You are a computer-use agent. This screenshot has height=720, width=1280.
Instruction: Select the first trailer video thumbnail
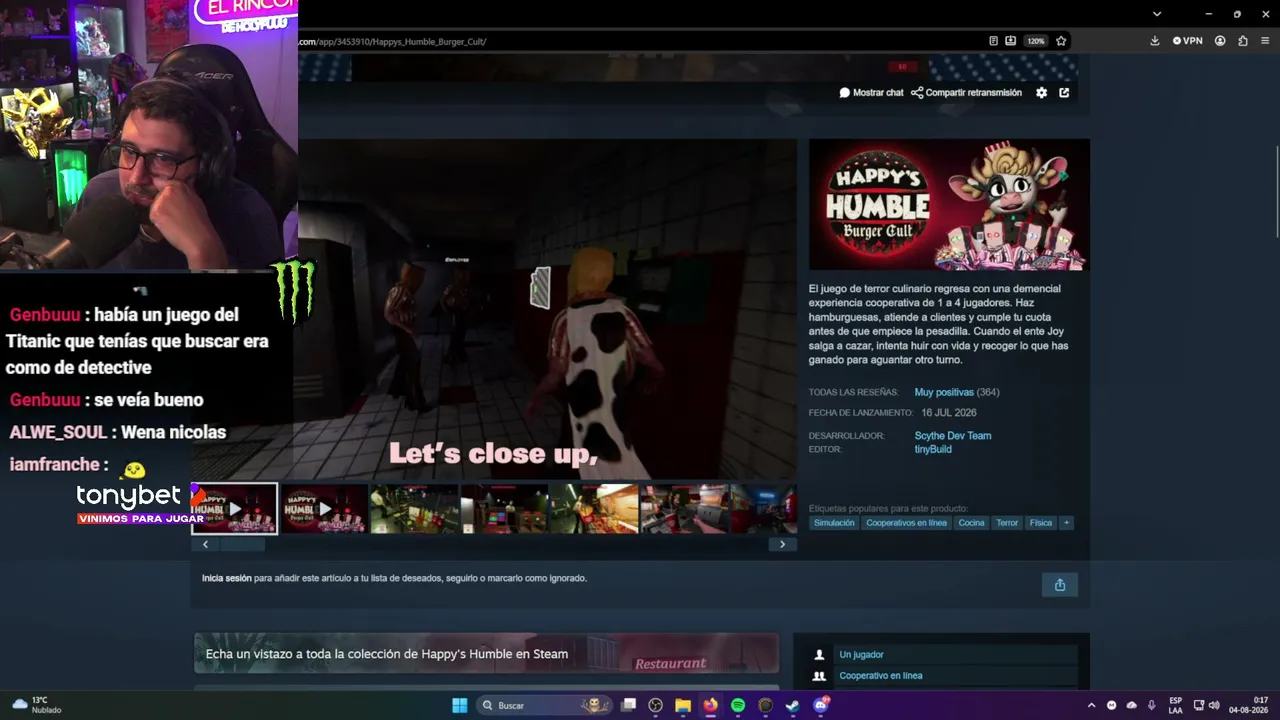(235, 509)
